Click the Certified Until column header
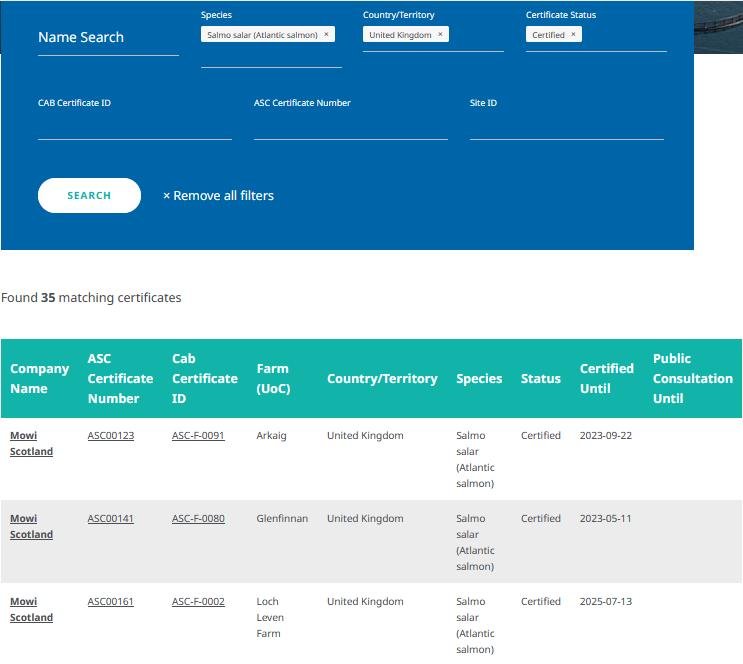 pos(606,378)
